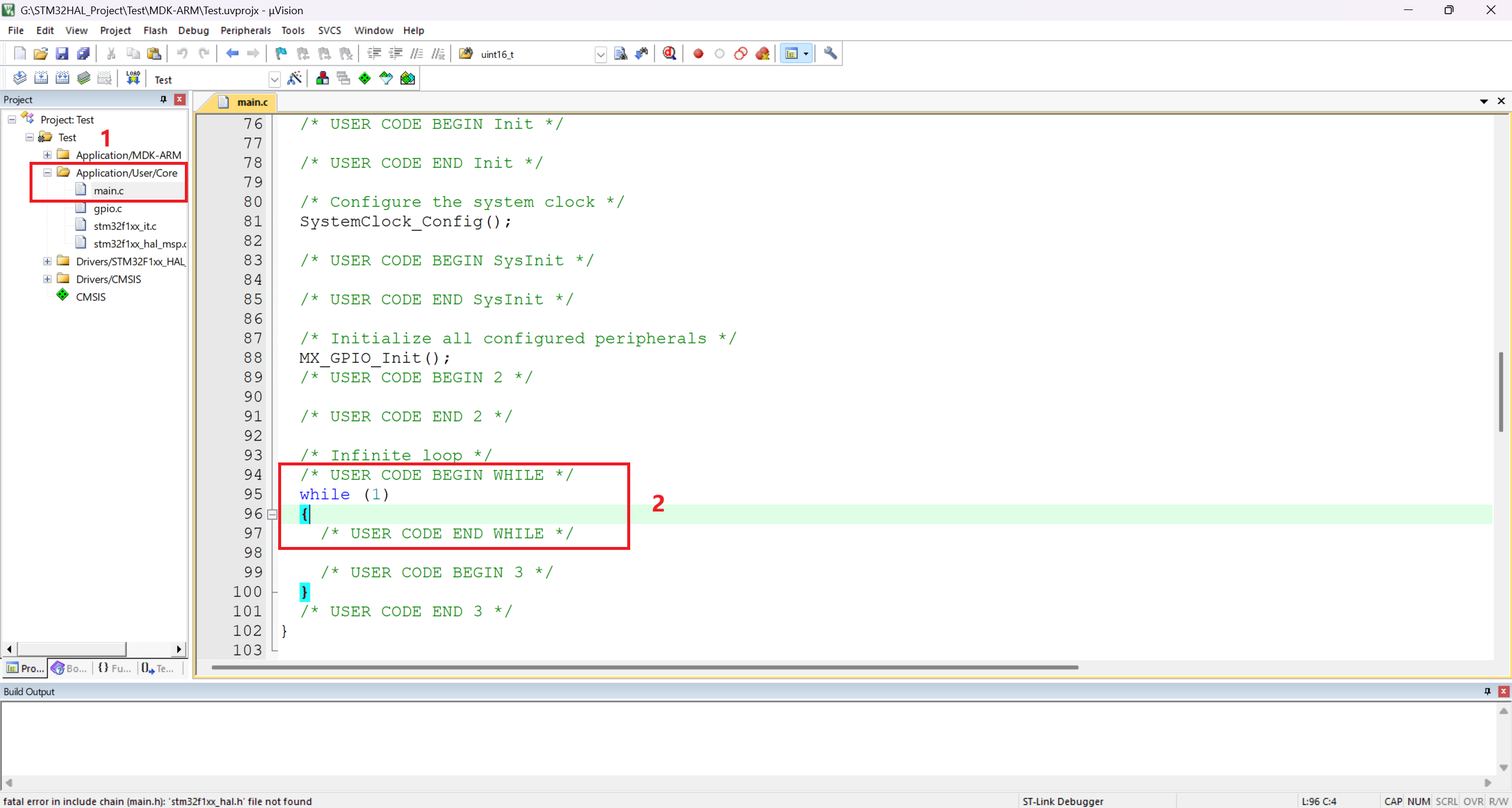The width and height of the screenshot is (1512, 808).
Task: Click the Download (LOAD) to flash icon
Action: tap(133, 78)
